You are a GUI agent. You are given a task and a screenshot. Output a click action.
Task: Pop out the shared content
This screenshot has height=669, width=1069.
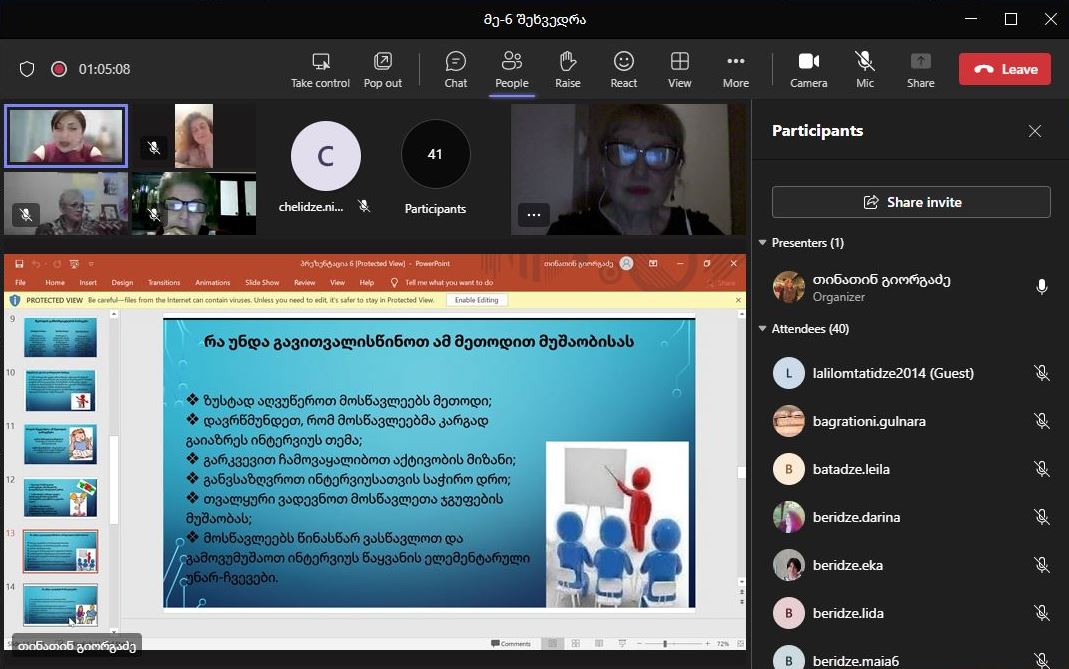tap(382, 70)
